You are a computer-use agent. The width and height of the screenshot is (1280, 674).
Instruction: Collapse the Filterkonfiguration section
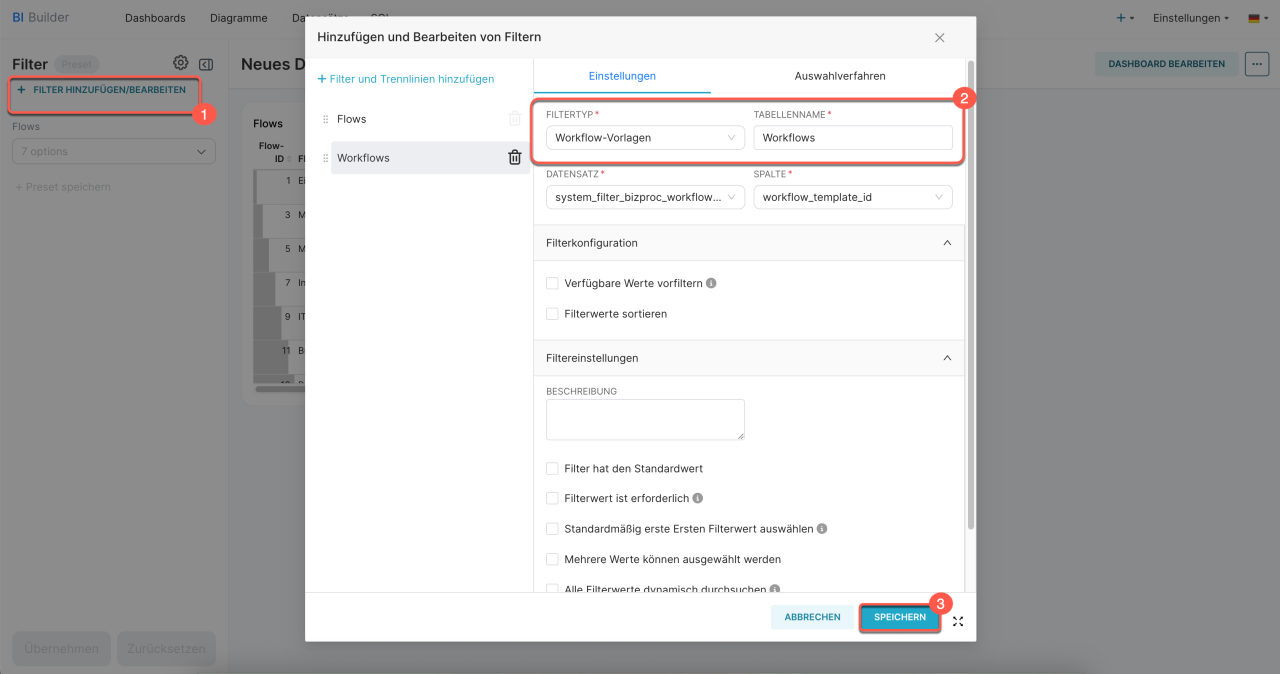[x=947, y=243]
